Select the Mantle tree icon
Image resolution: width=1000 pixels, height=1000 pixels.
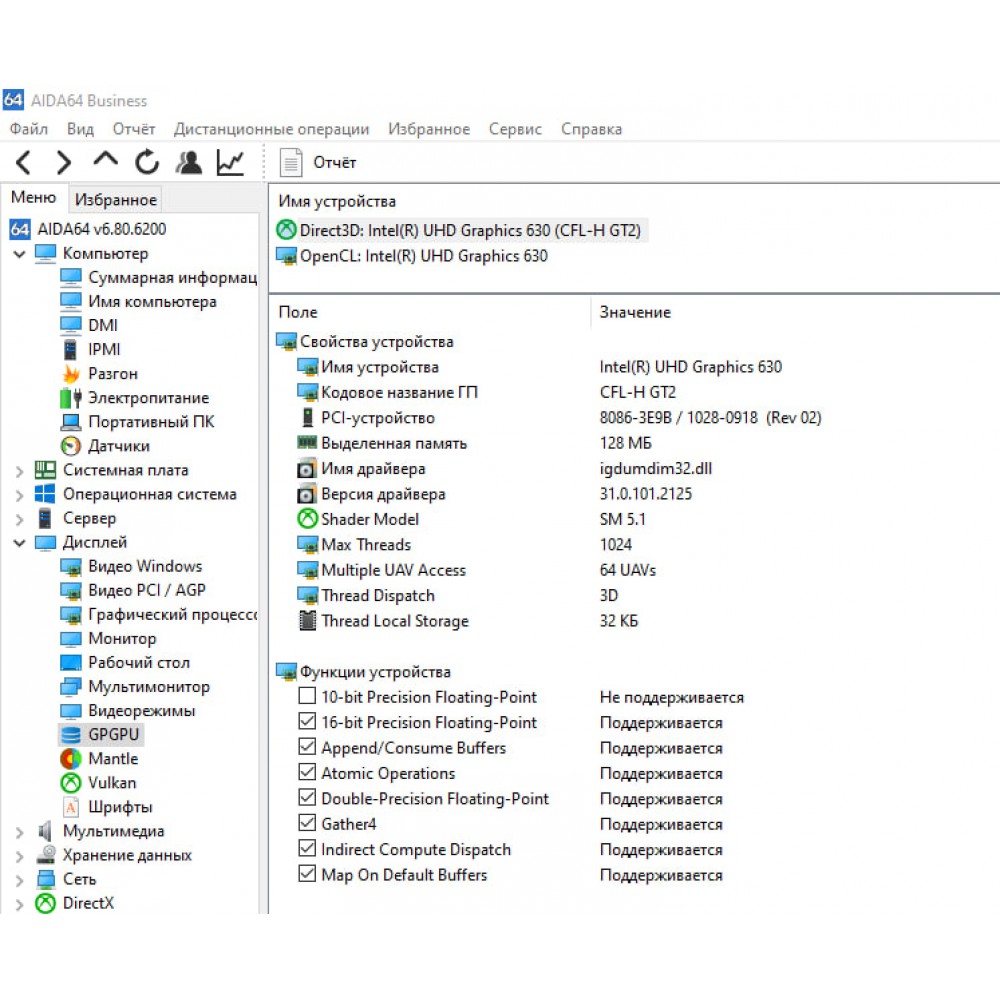[71, 759]
